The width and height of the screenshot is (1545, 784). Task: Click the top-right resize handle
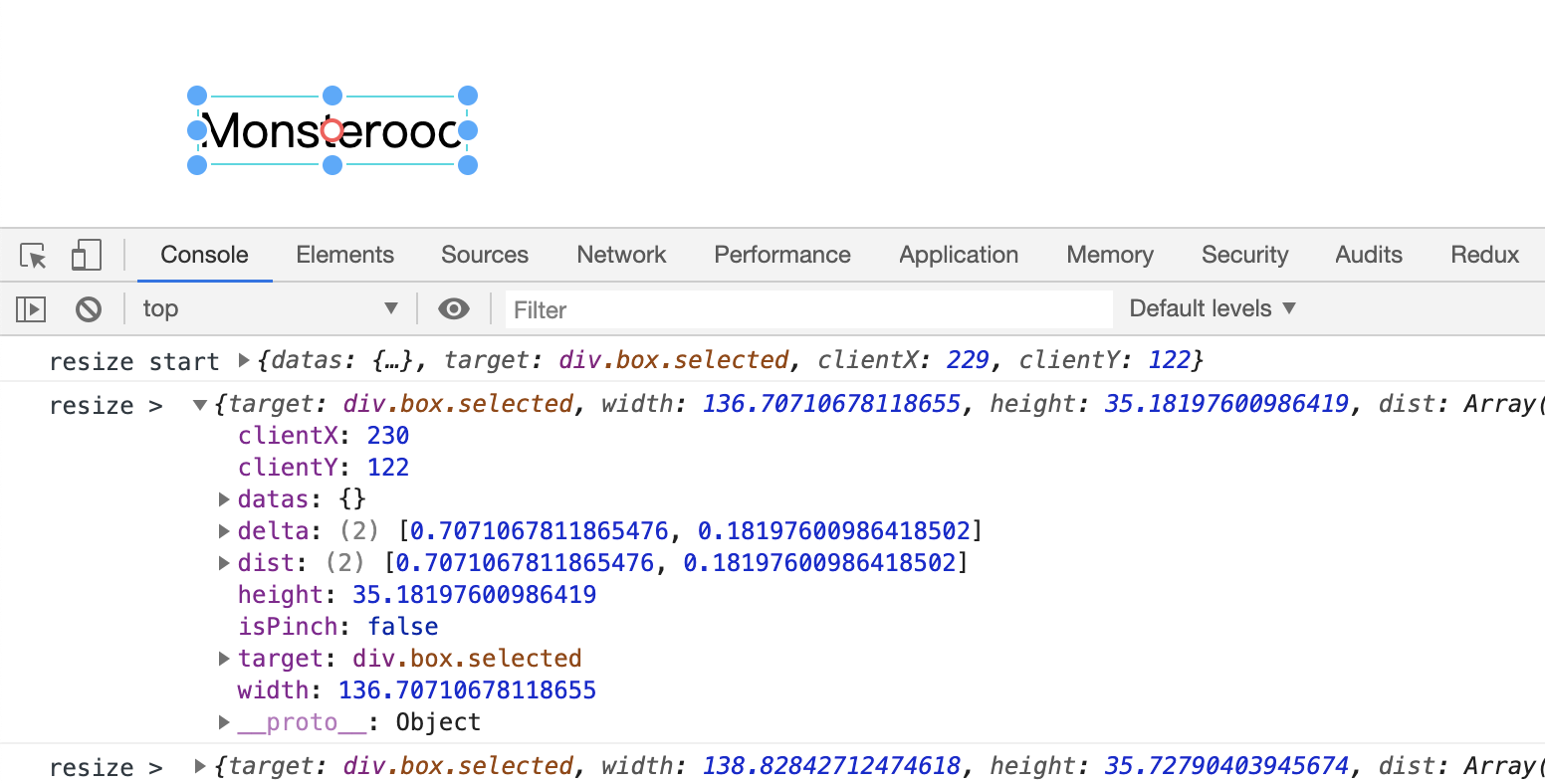(x=468, y=96)
